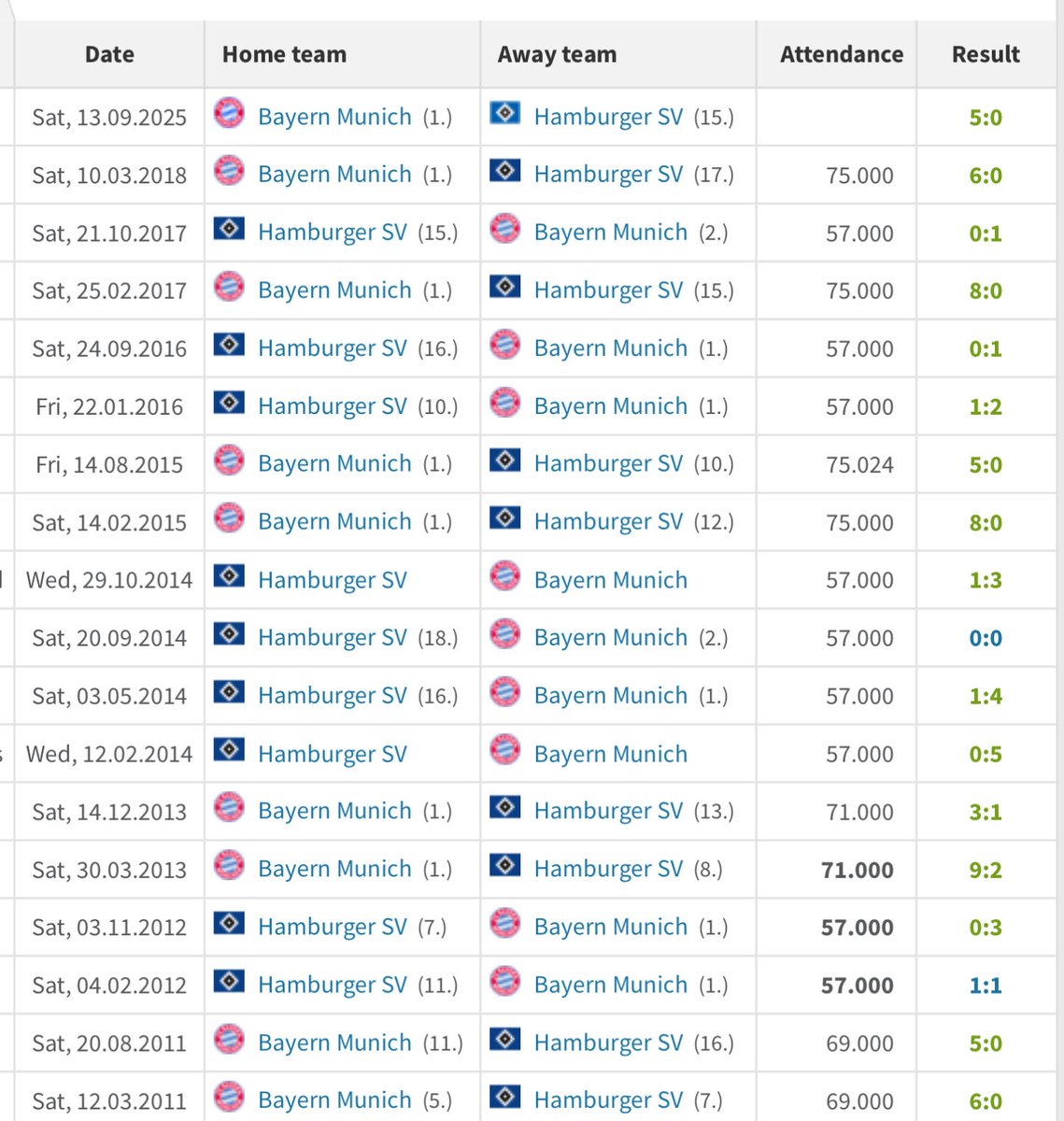Click Bayern Munich away crest on 24.09.2016
1064x1121 pixels.
coord(505,346)
